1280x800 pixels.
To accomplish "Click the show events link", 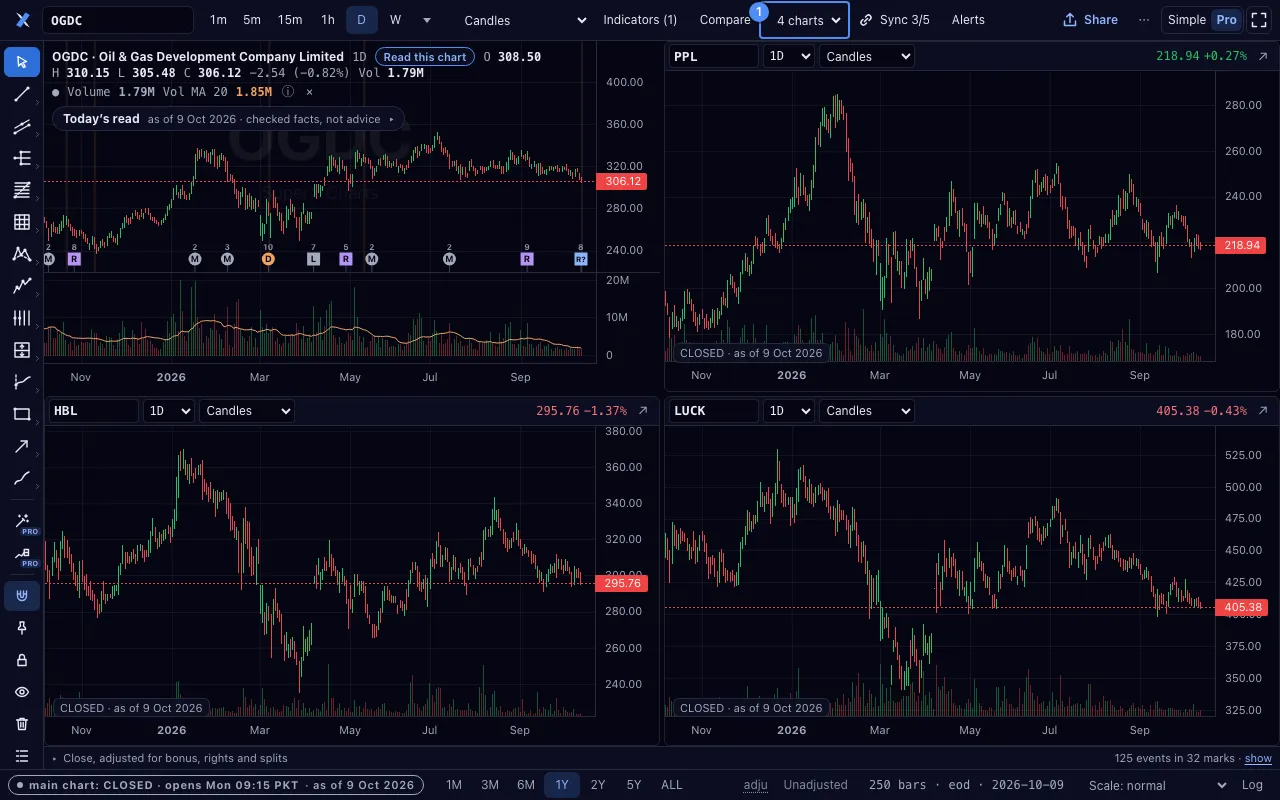I will (x=1258, y=758).
